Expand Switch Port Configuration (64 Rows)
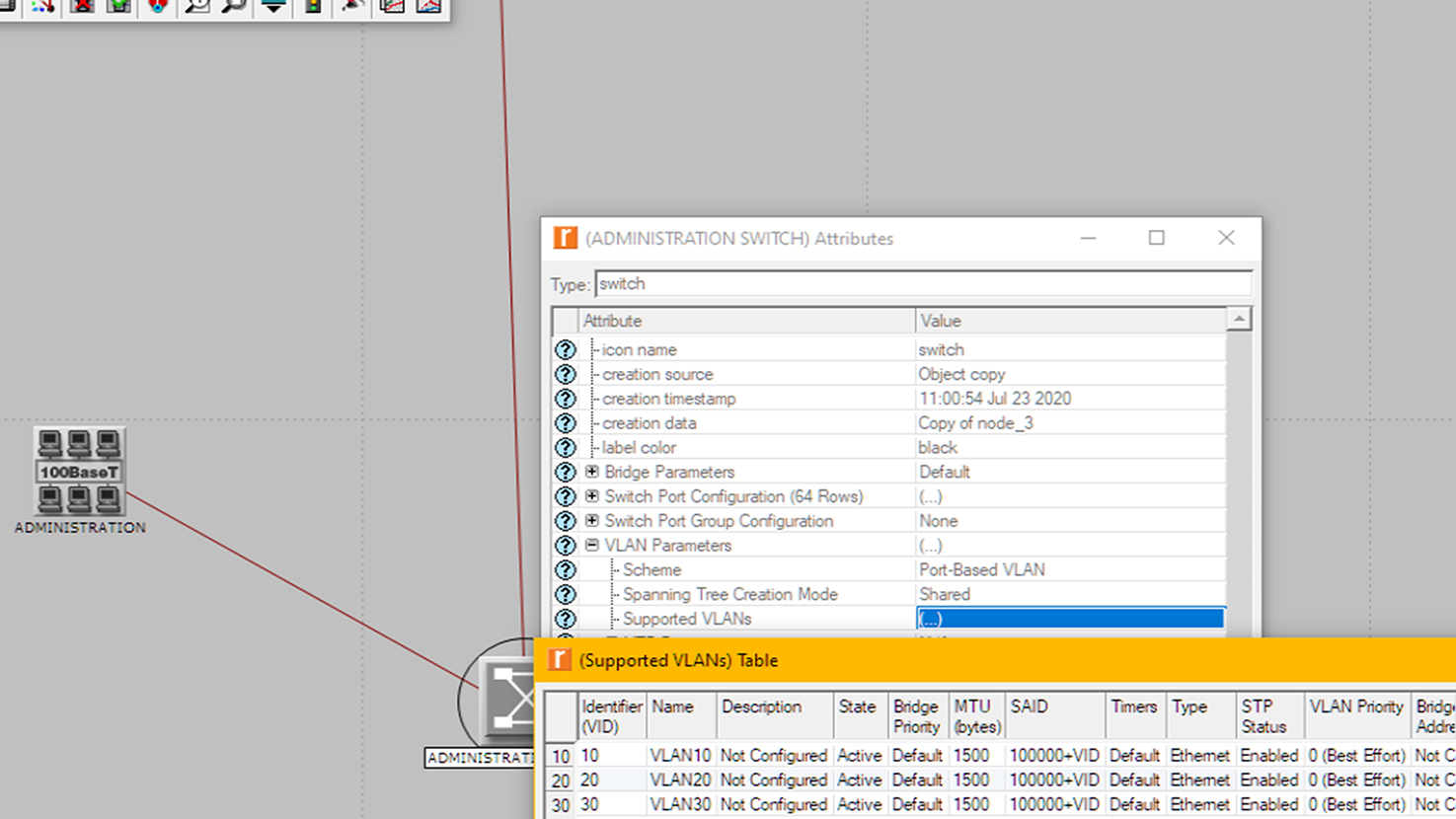This screenshot has height=819, width=1456. [592, 496]
